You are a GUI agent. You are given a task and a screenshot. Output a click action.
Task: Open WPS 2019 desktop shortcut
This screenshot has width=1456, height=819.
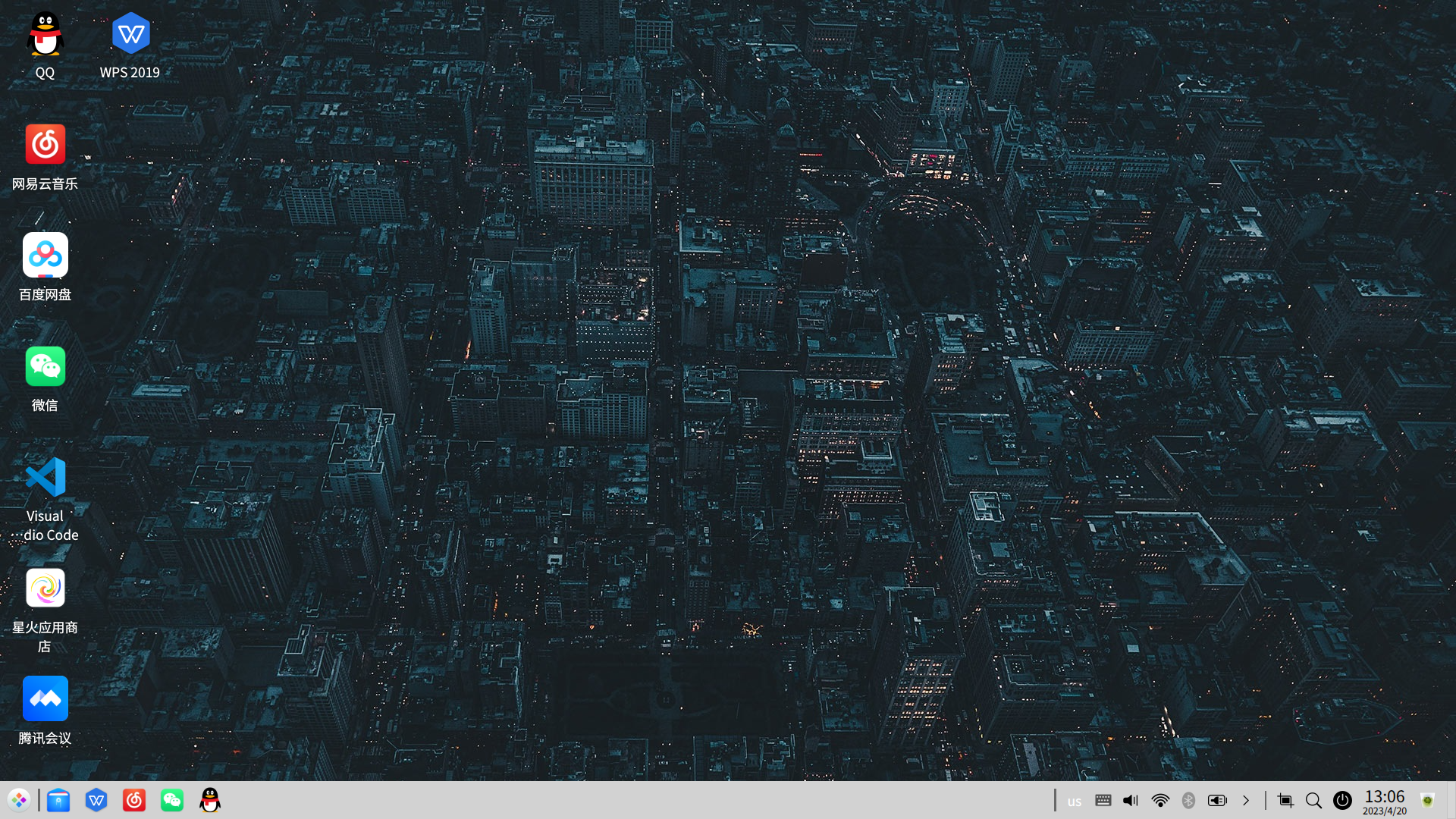[130, 33]
